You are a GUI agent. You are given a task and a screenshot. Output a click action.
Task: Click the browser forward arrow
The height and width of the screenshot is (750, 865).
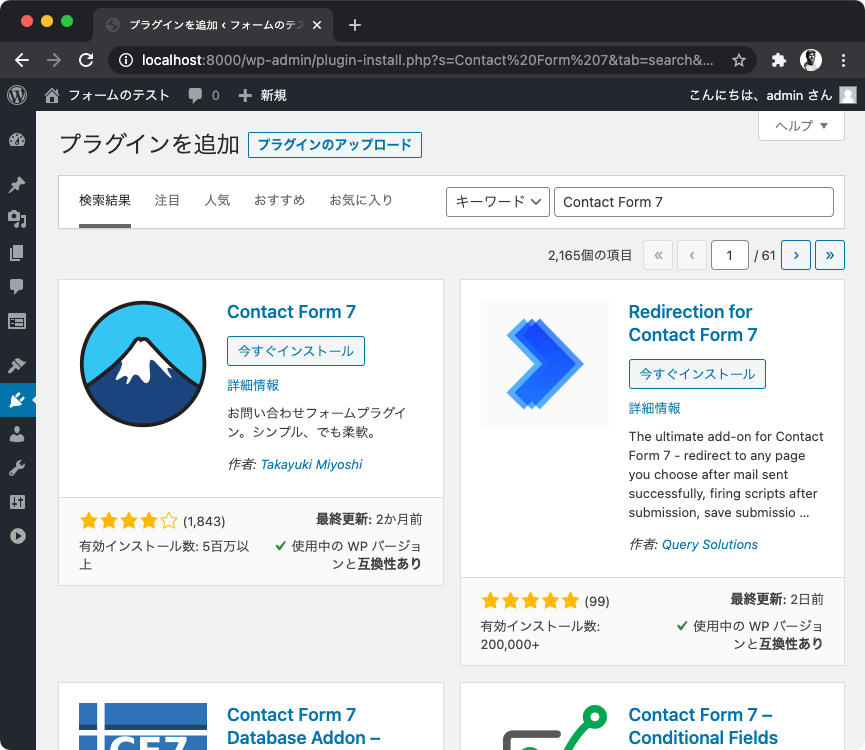(x=54, y=60)
